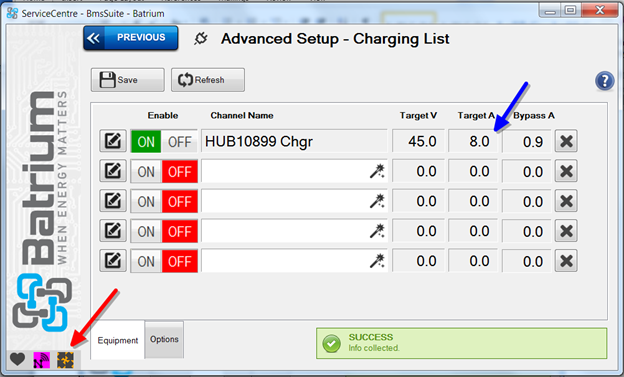Viewport: 624px width, 377px height.
Task: Click edit icon of fourth channel row
Action: (113, 230)
